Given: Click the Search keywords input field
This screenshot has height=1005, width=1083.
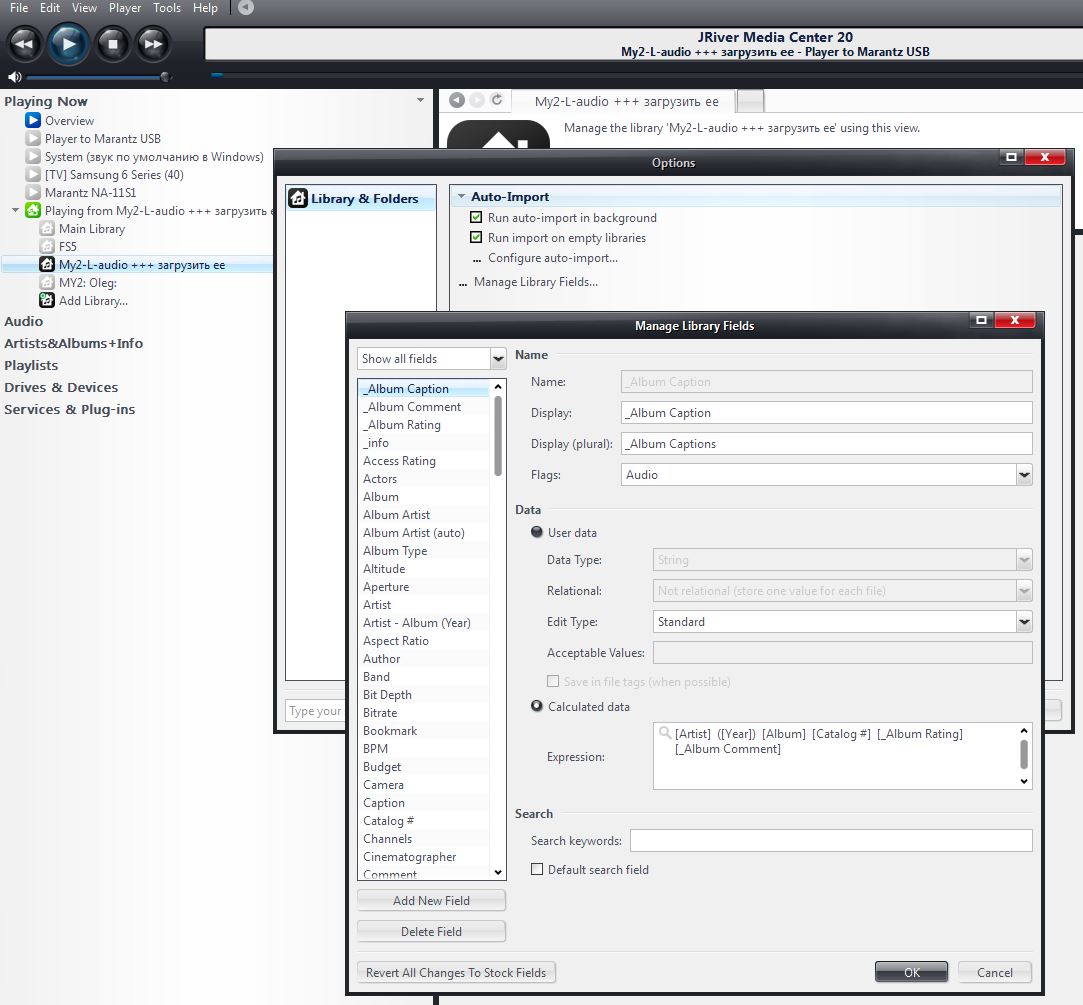Looking at the screenshot, I should 831,841.
